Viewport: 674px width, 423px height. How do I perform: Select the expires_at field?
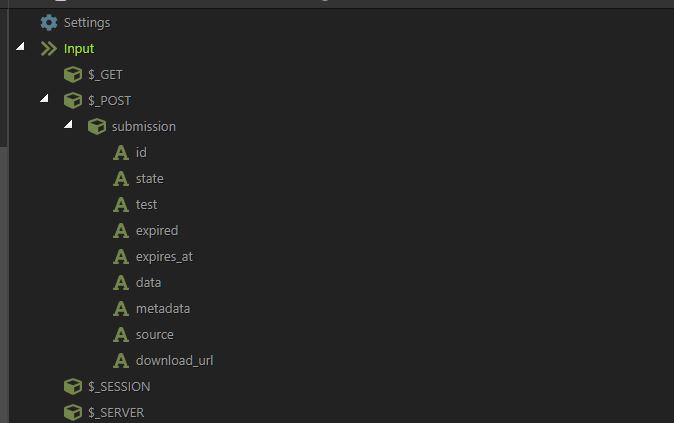tap(164, 256)
